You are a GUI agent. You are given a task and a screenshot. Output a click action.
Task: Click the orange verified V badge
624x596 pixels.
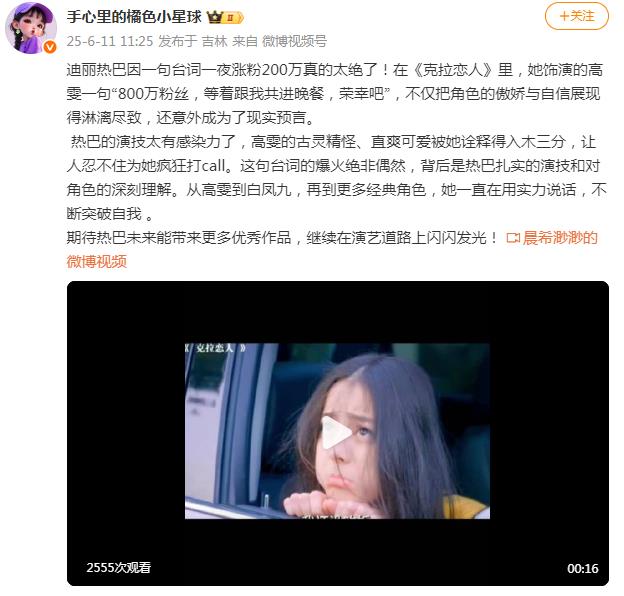click(50, 47)
